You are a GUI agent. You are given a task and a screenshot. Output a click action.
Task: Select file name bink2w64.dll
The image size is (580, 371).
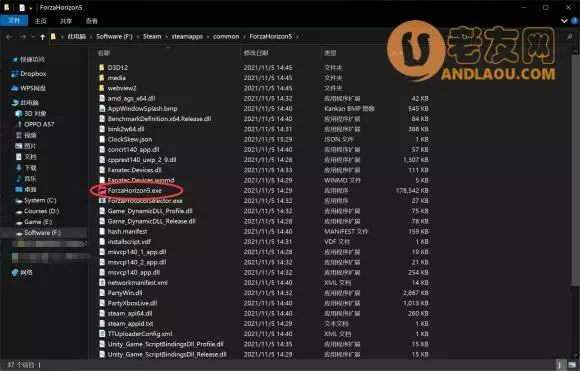tap(126, 129)
